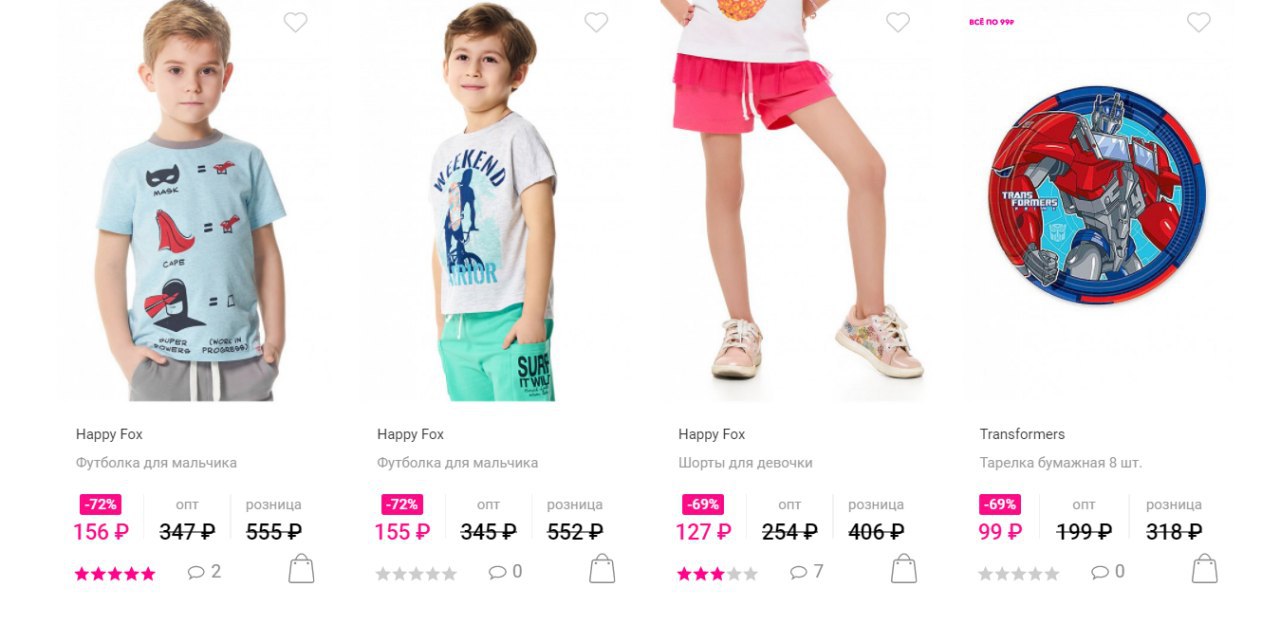The image size is (1280, 642).
Task: Add superhero mask t-shirt to wishlist heart
Action: point(295,22)
